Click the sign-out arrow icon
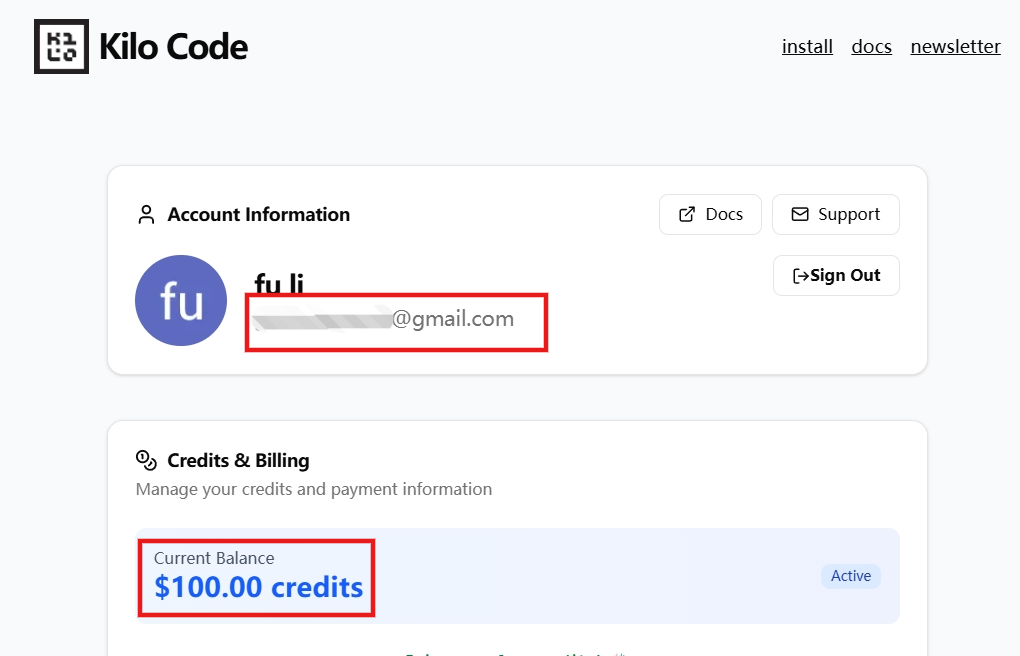This screenshot has height=656, width=1020. pos(800,276)
